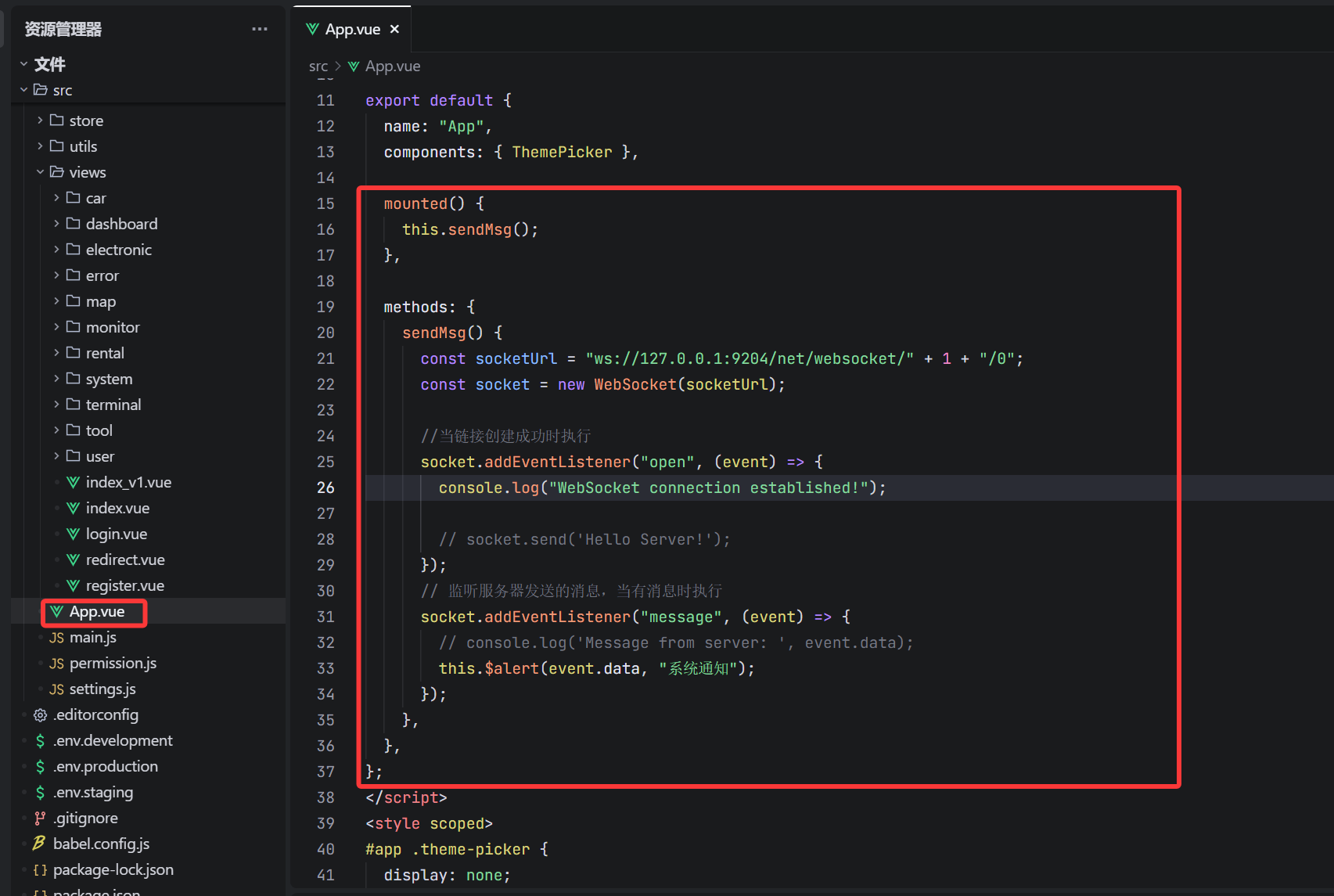Click the Babel icon of babel.config.js
1334x896 pixels.
[39, 844]
